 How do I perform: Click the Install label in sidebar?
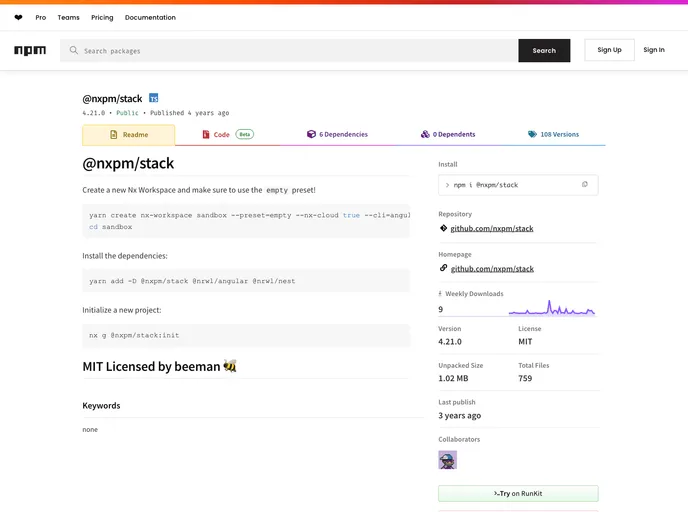pos(448,164)
